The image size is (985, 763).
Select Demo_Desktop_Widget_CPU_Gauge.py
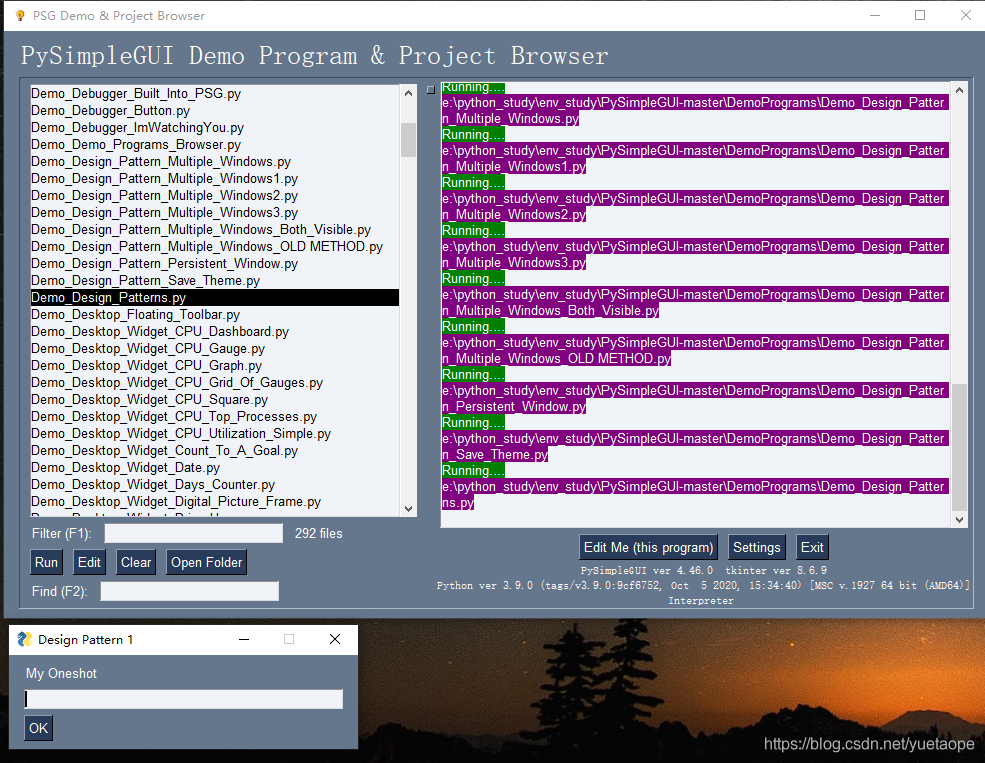click(215, 348)
